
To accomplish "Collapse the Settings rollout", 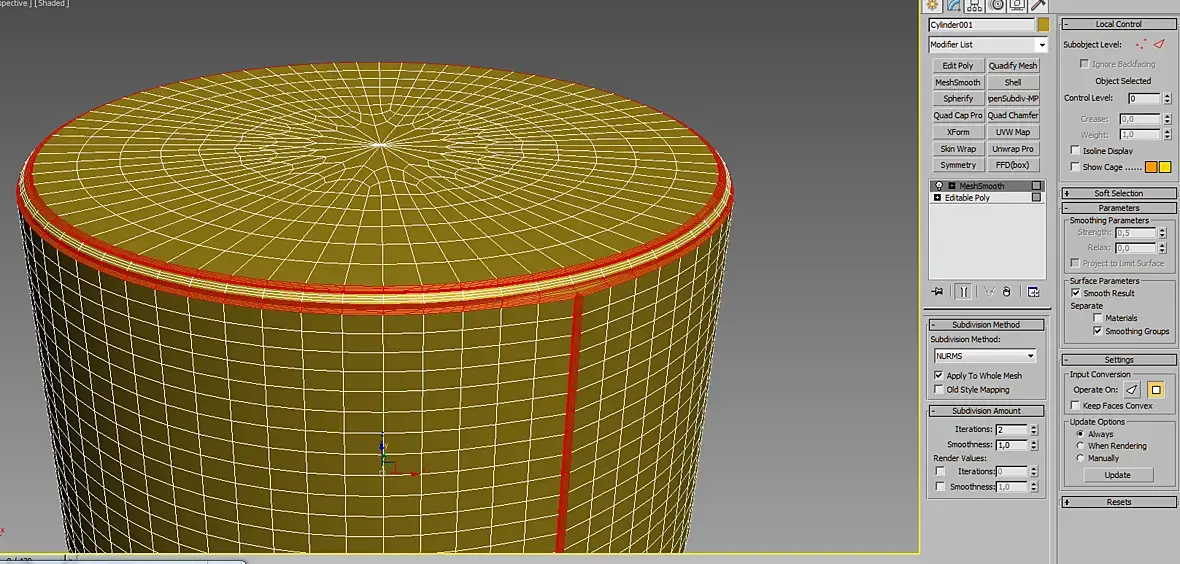I will tap(1118, 360).
